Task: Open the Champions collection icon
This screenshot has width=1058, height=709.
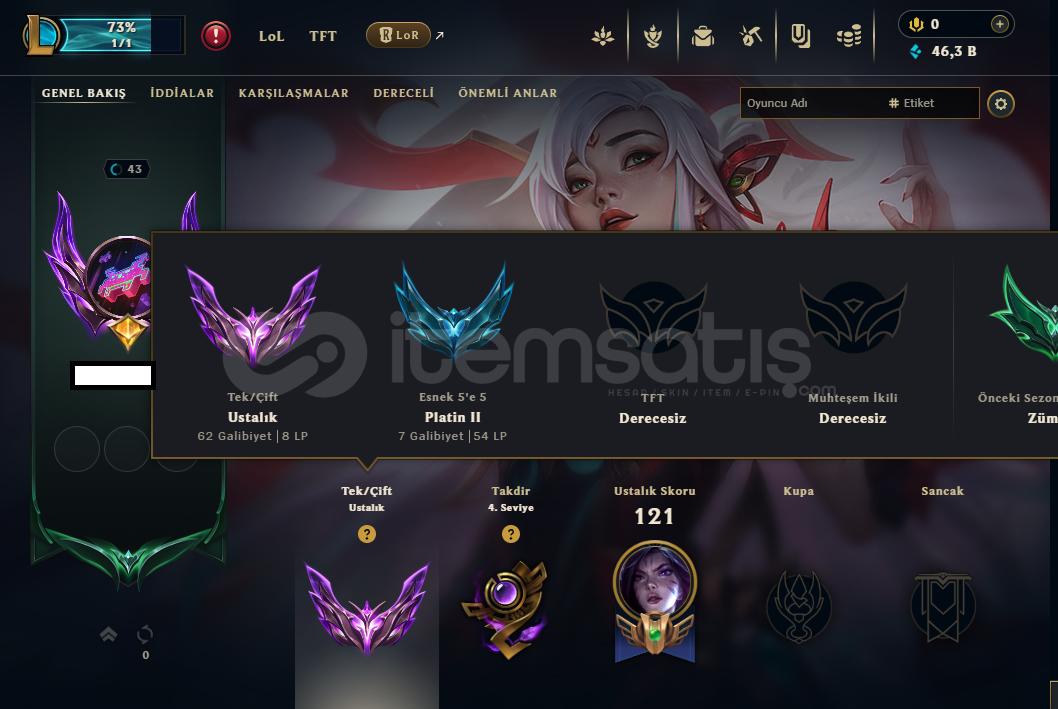Action: tap(603, 36)
